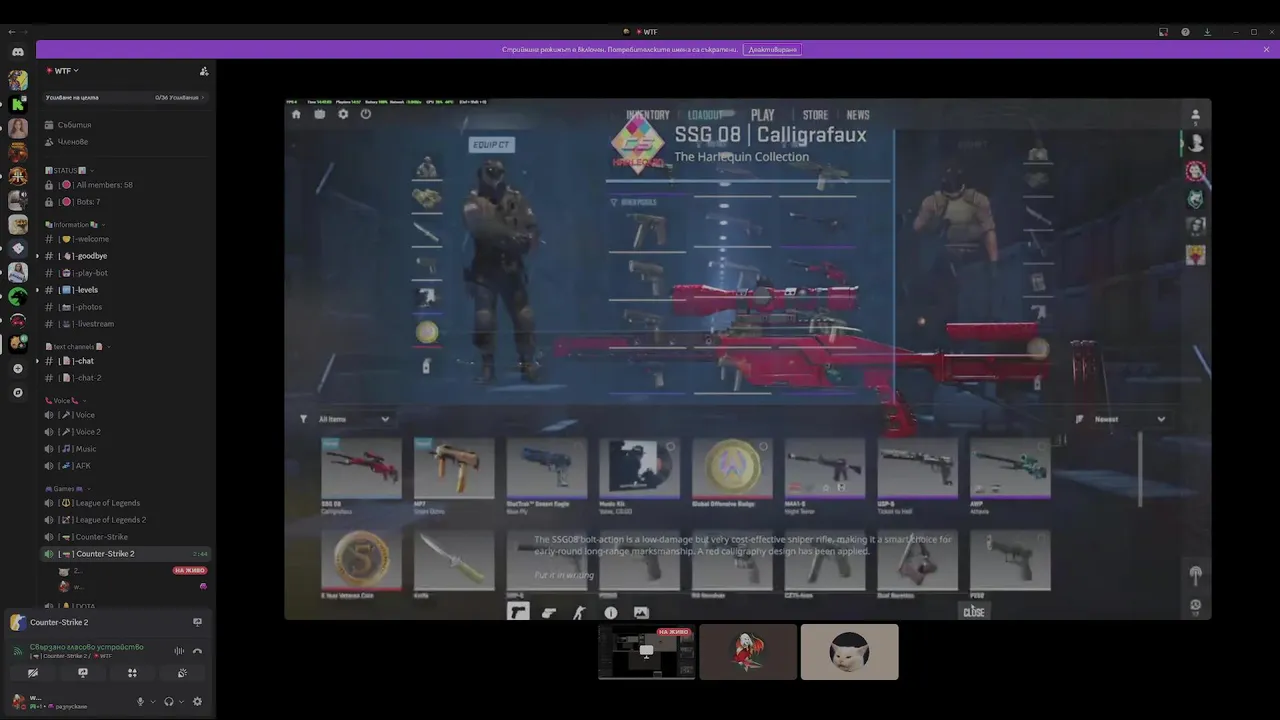Click the Деактивиране button in the banner

click(x=772, y=49)
